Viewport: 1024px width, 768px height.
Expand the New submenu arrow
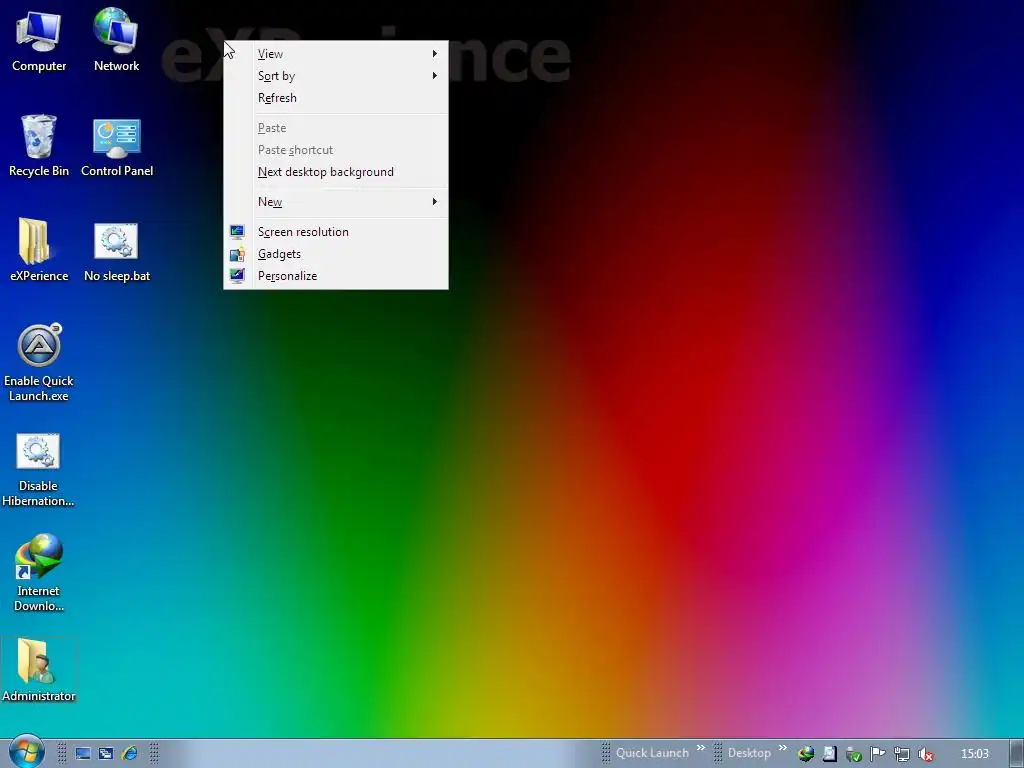coord(434,202)
